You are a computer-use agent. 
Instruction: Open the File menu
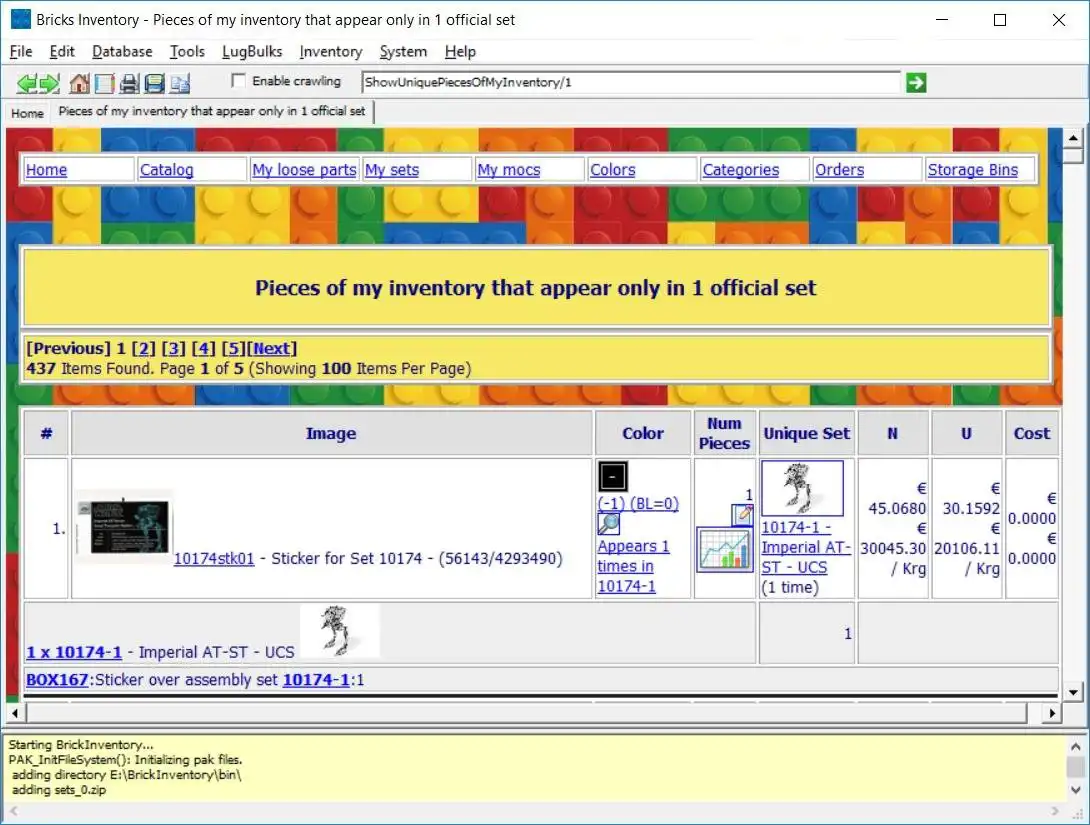click(21, 51)
